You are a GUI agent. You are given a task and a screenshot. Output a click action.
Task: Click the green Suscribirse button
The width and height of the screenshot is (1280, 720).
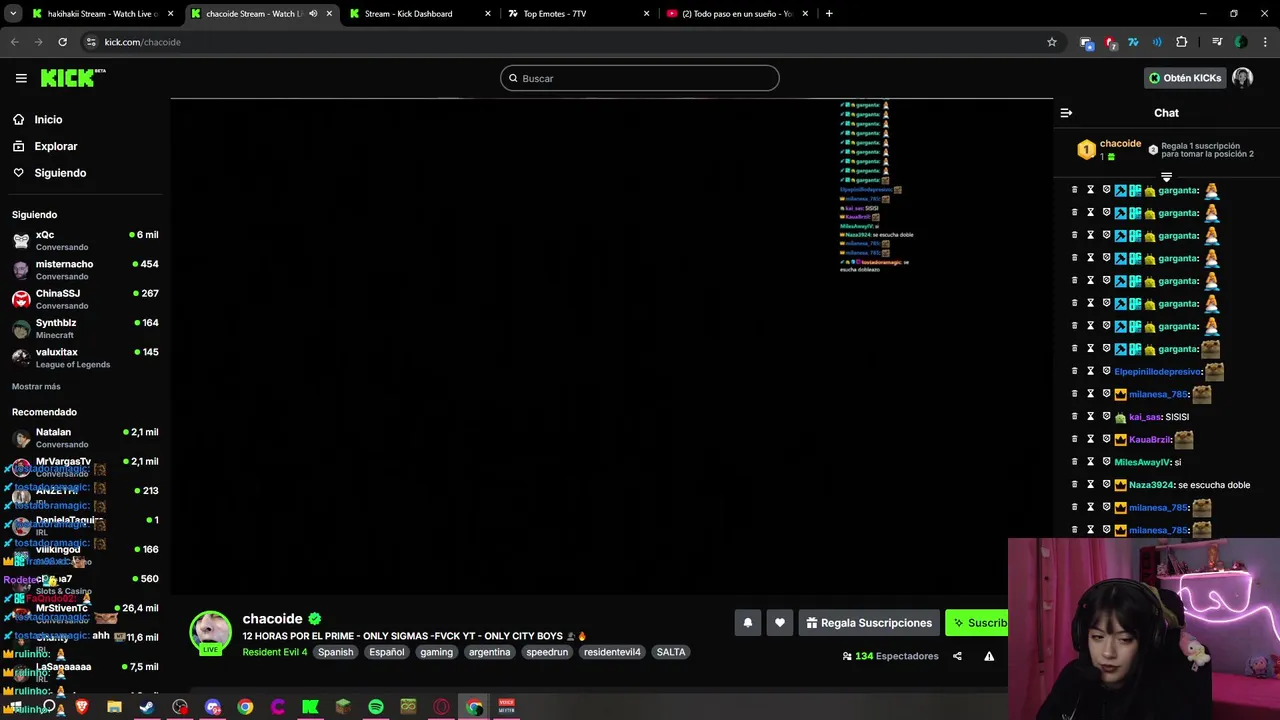pos(977,623)
